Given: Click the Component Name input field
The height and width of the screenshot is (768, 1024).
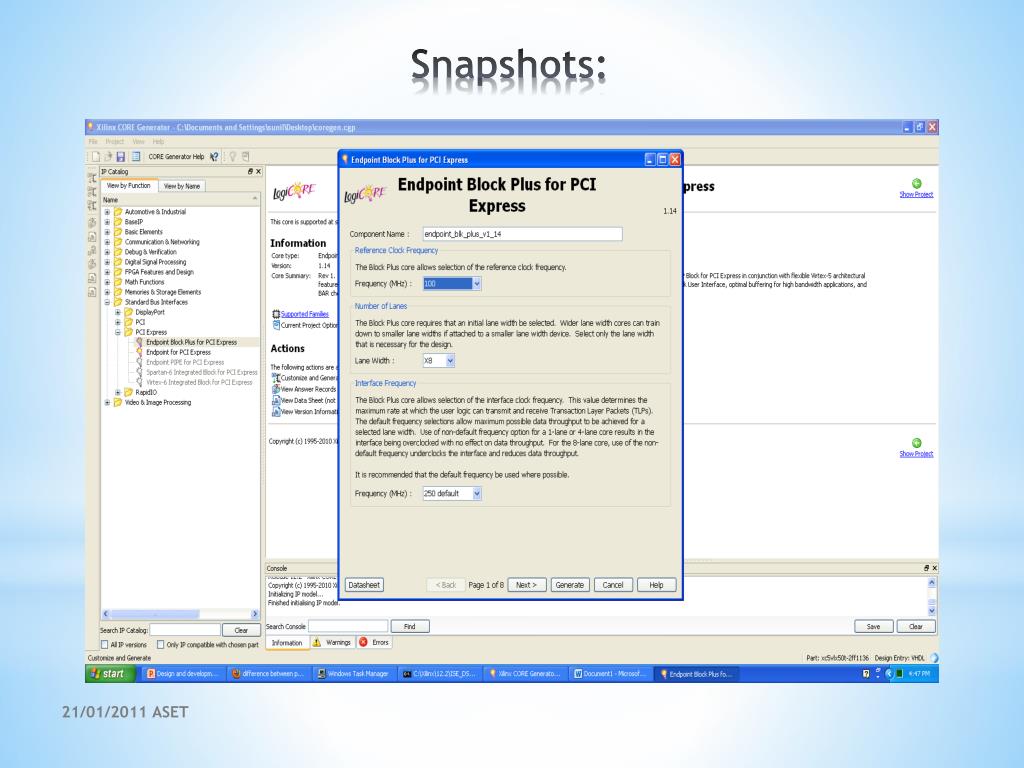Looking at the screenshot, I should point(522,234).
